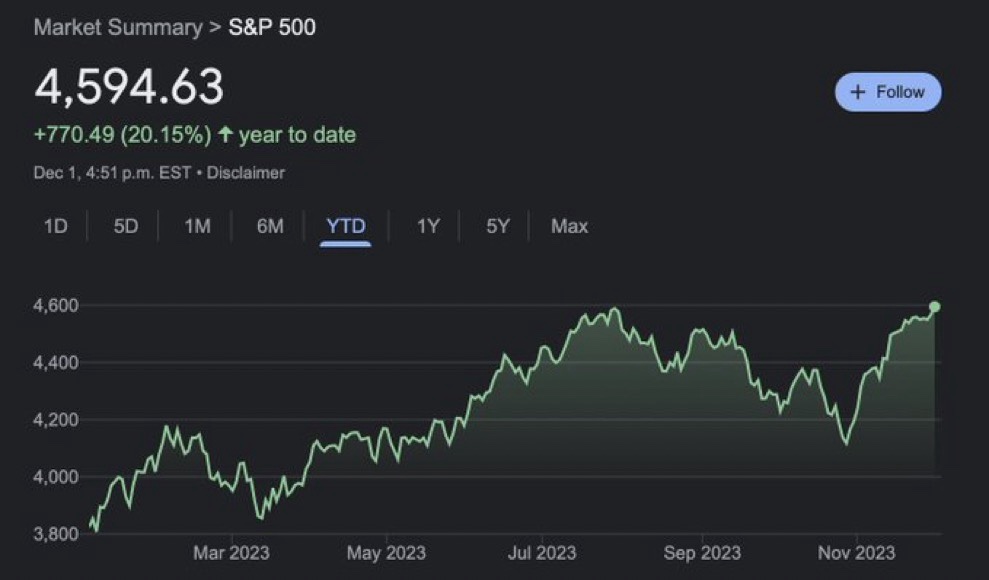This screenshot has width=989, height=580.
Task: Click the green endpoint dot on chart
Action: click(x=935, y=307)
